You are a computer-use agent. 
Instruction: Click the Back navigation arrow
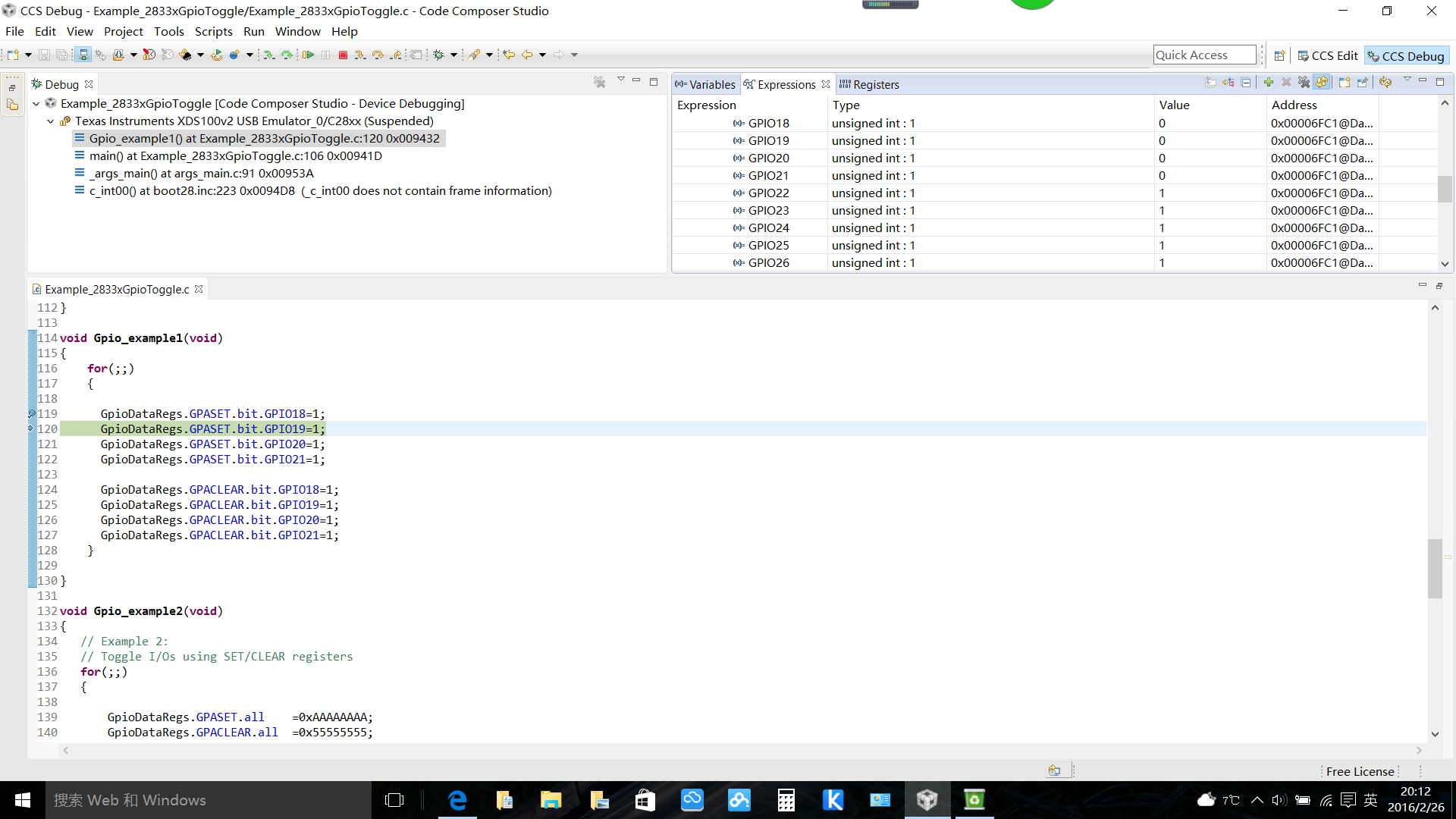[527, 55]
